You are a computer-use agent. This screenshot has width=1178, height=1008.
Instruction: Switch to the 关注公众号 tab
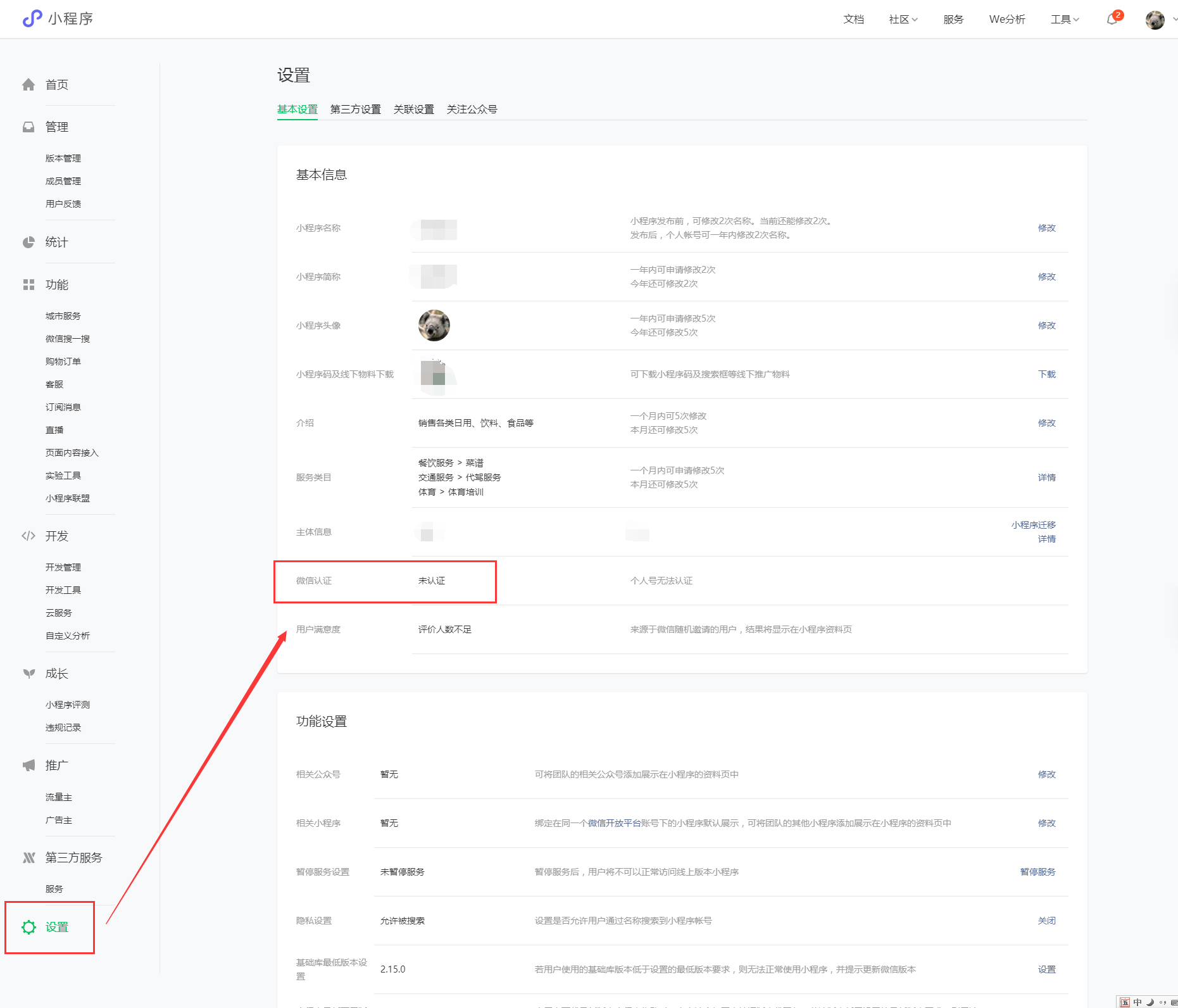[x=472, y=110]
